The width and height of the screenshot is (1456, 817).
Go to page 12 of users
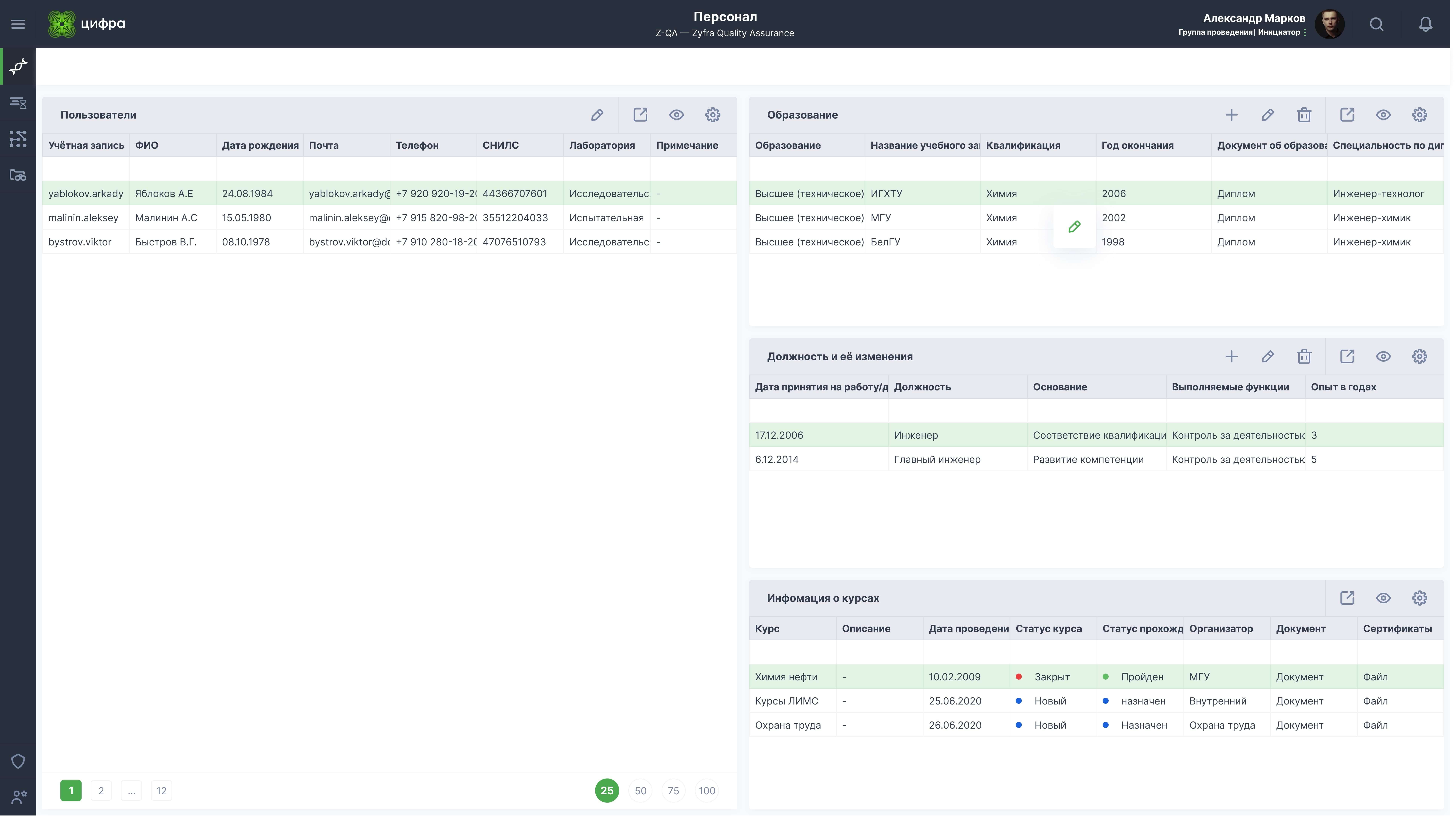(162, 790)
